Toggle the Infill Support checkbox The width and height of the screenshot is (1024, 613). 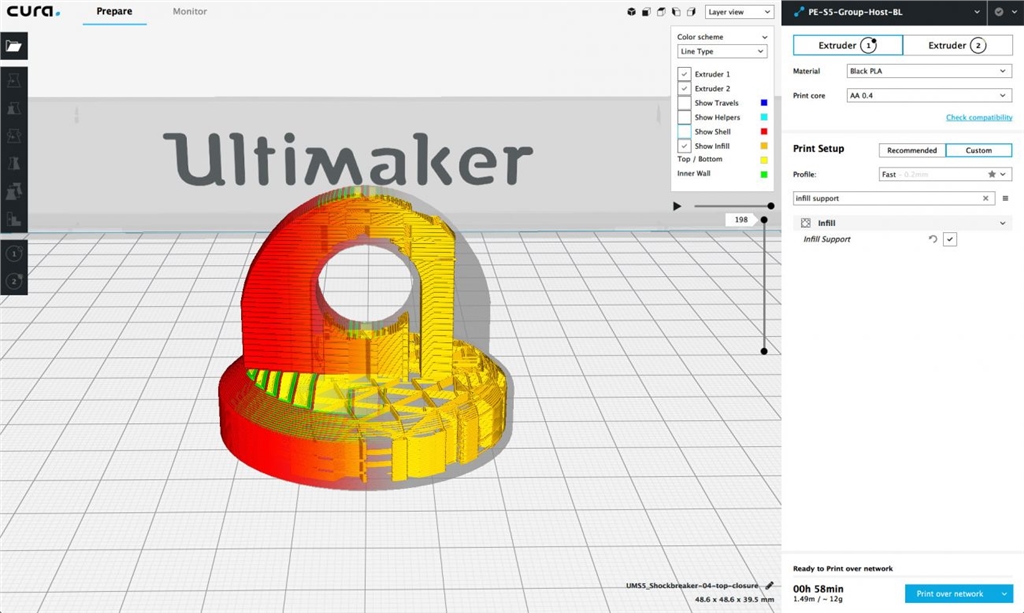click(950, 239)
